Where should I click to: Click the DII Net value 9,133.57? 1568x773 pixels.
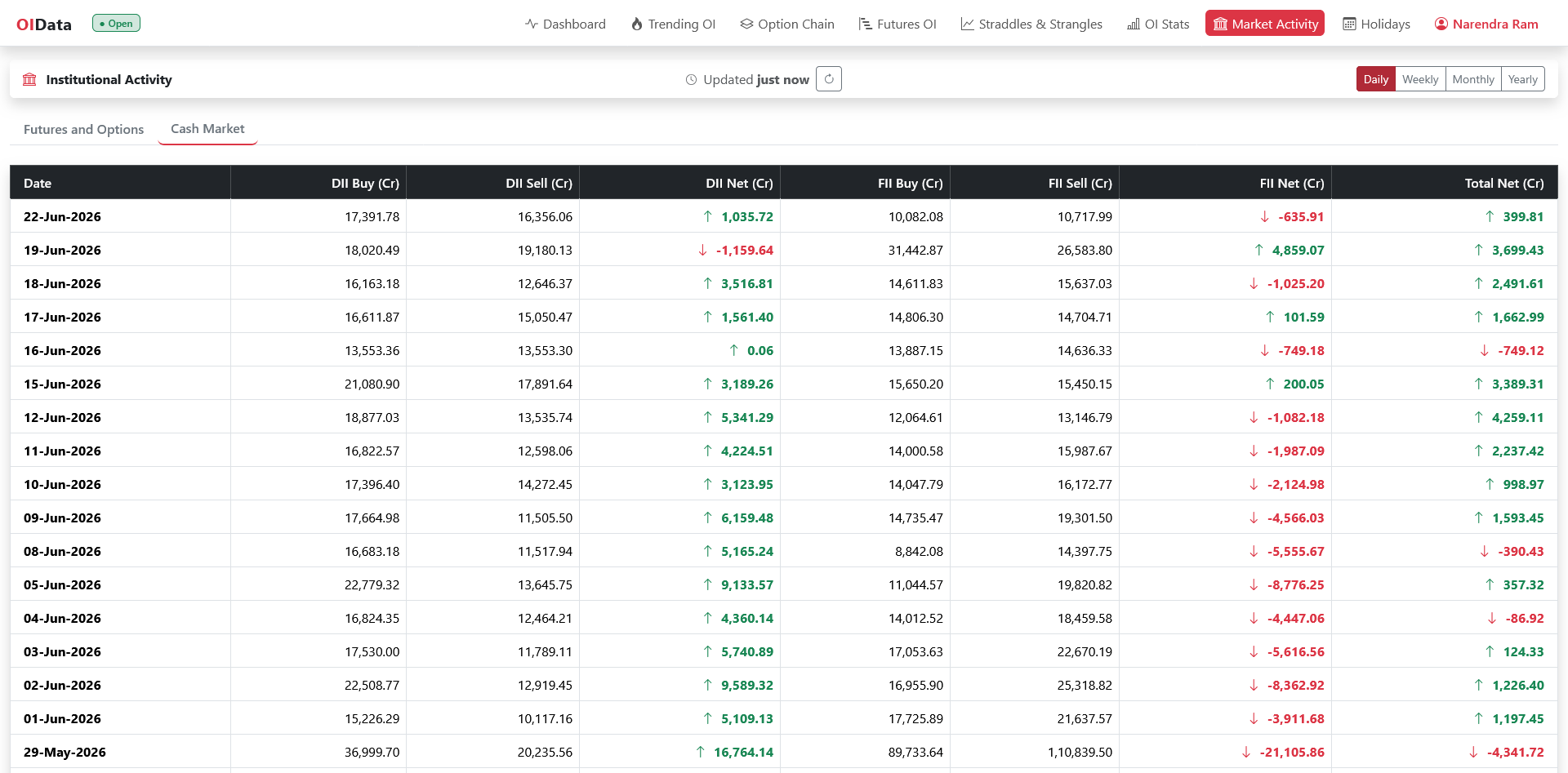746,584
